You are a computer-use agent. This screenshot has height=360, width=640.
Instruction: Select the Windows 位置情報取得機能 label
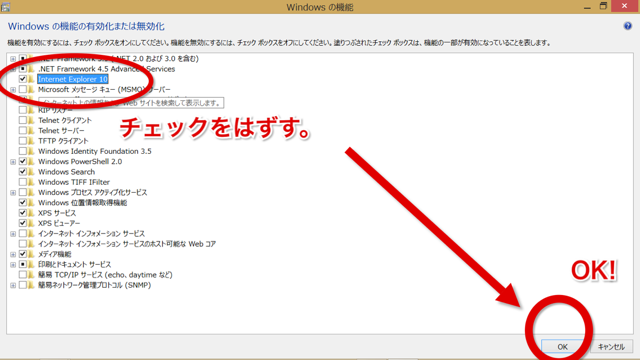[x=82, y=202]
